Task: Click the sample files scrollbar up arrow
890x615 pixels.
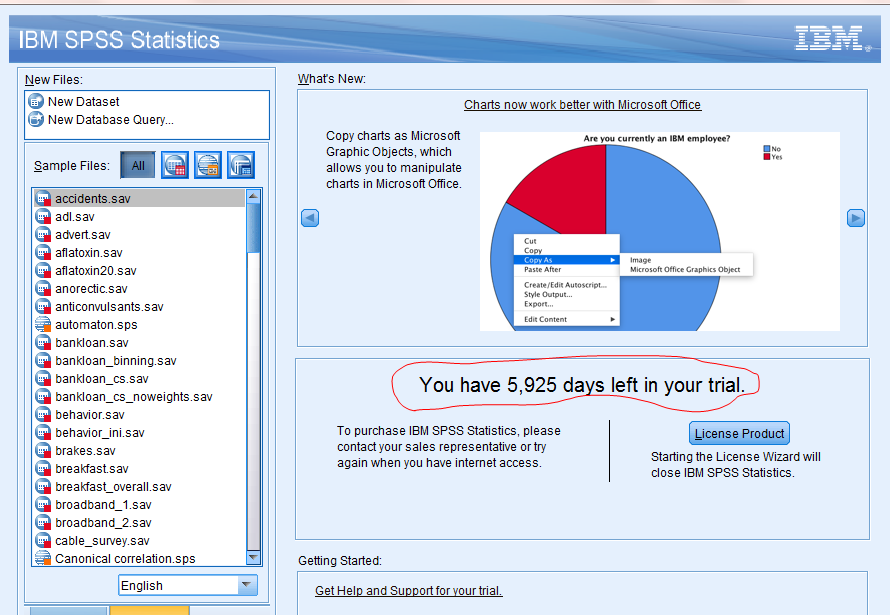Action: click(254, 196)
